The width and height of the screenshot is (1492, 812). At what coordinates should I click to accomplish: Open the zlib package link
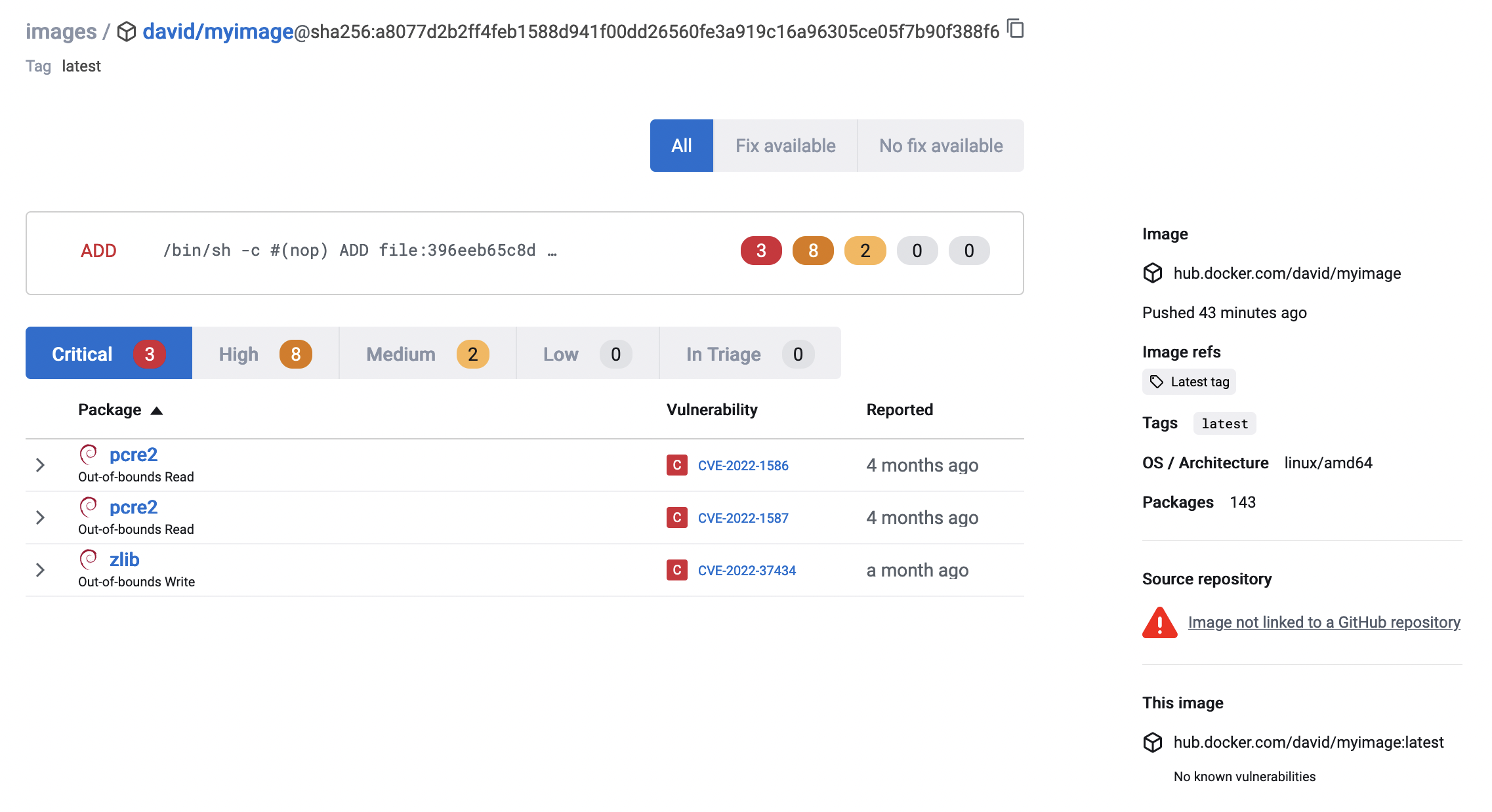124,559
